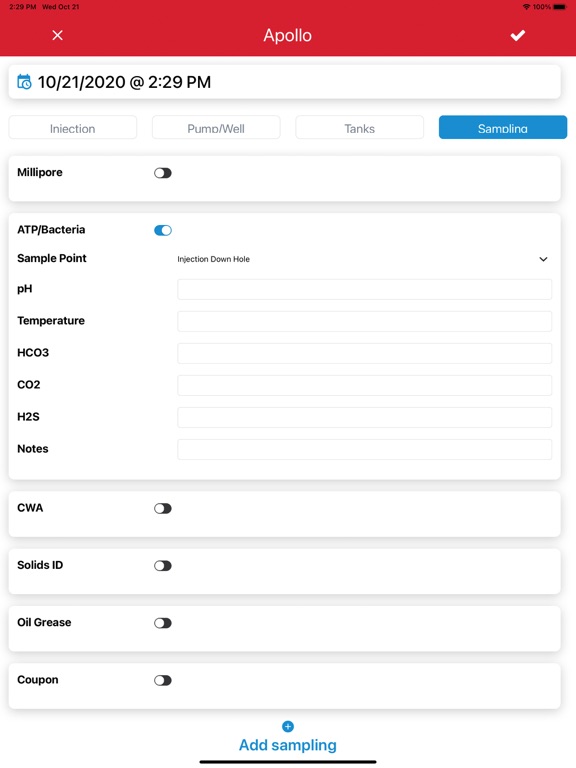Tap the blue plus icon above Add sampling
The width and height of the screenshot is (576, 768).
point(288,726)
